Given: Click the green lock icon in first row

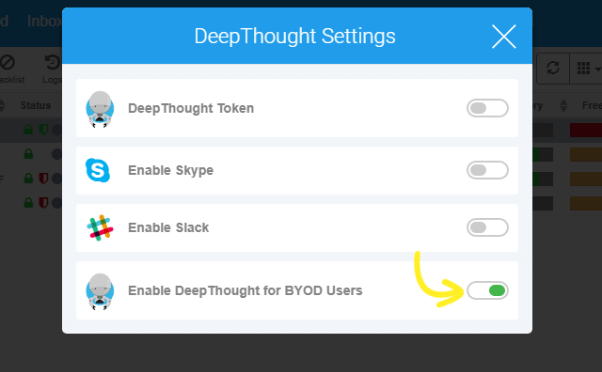Looking at the screenshot, I should click(x=28, y=130).
